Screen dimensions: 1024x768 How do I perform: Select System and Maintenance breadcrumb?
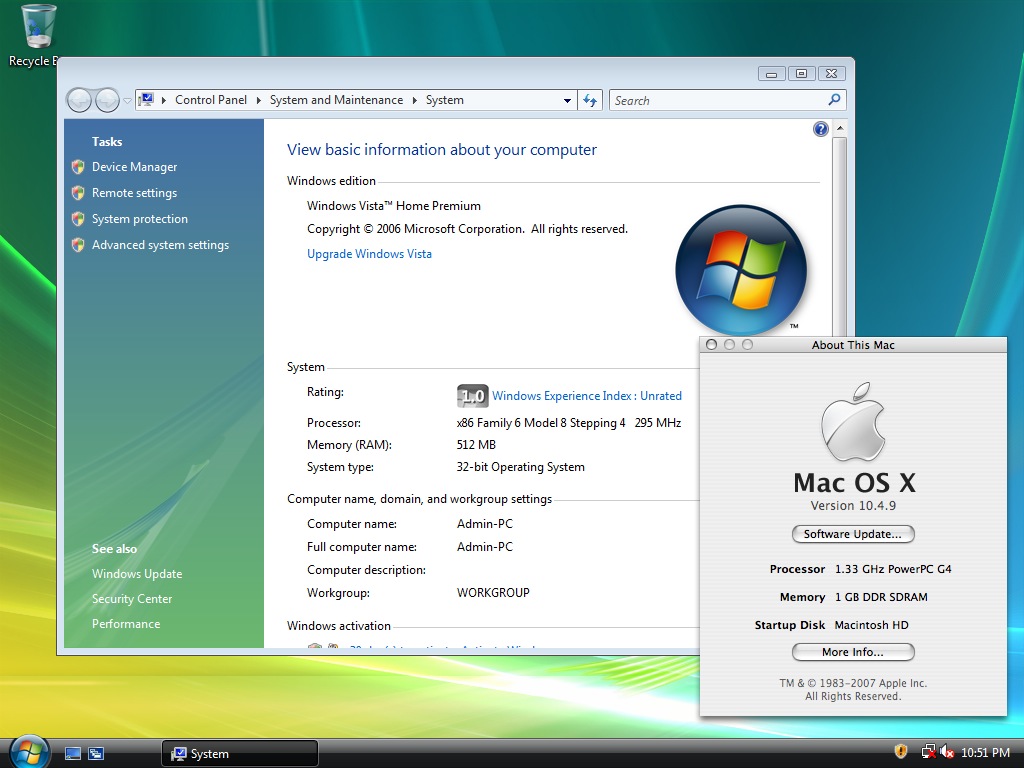[x=336, y=100]
